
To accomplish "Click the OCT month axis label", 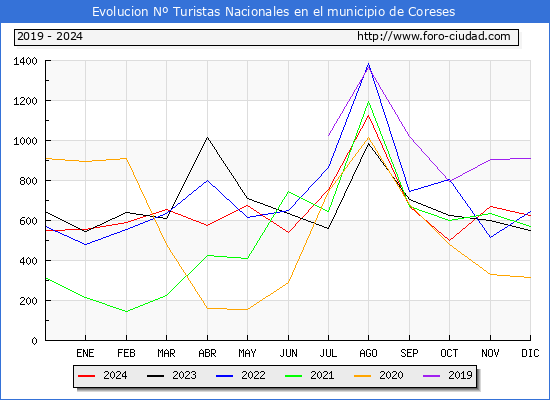I will coord(449,353).
